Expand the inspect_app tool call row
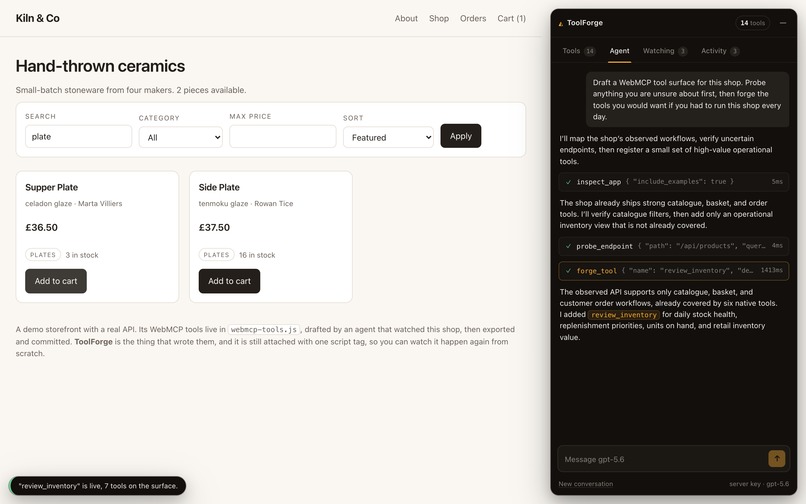This screenshot has width=806, height=504. (x=673, y=182)
